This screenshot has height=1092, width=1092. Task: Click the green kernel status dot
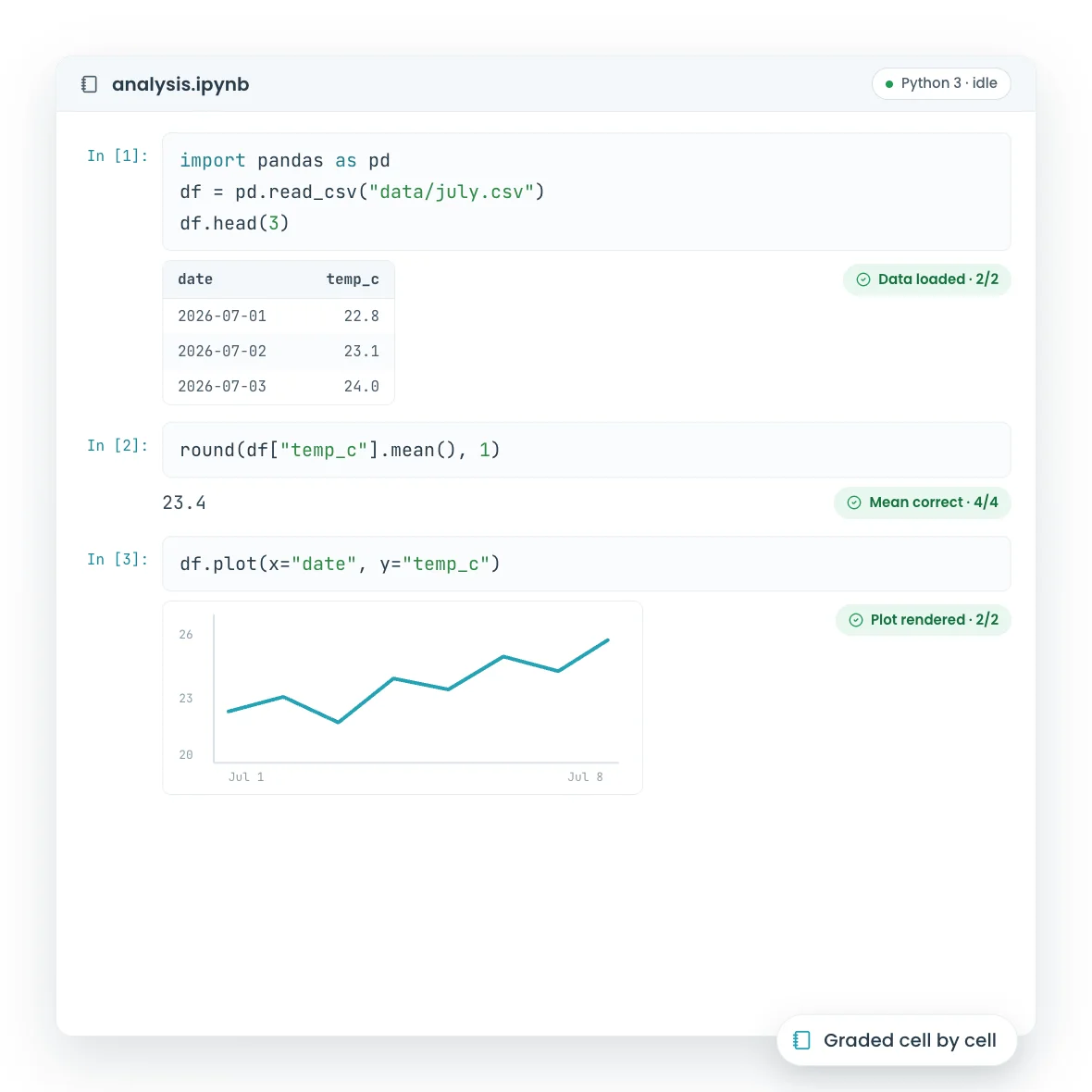click(x=888, y=84)
